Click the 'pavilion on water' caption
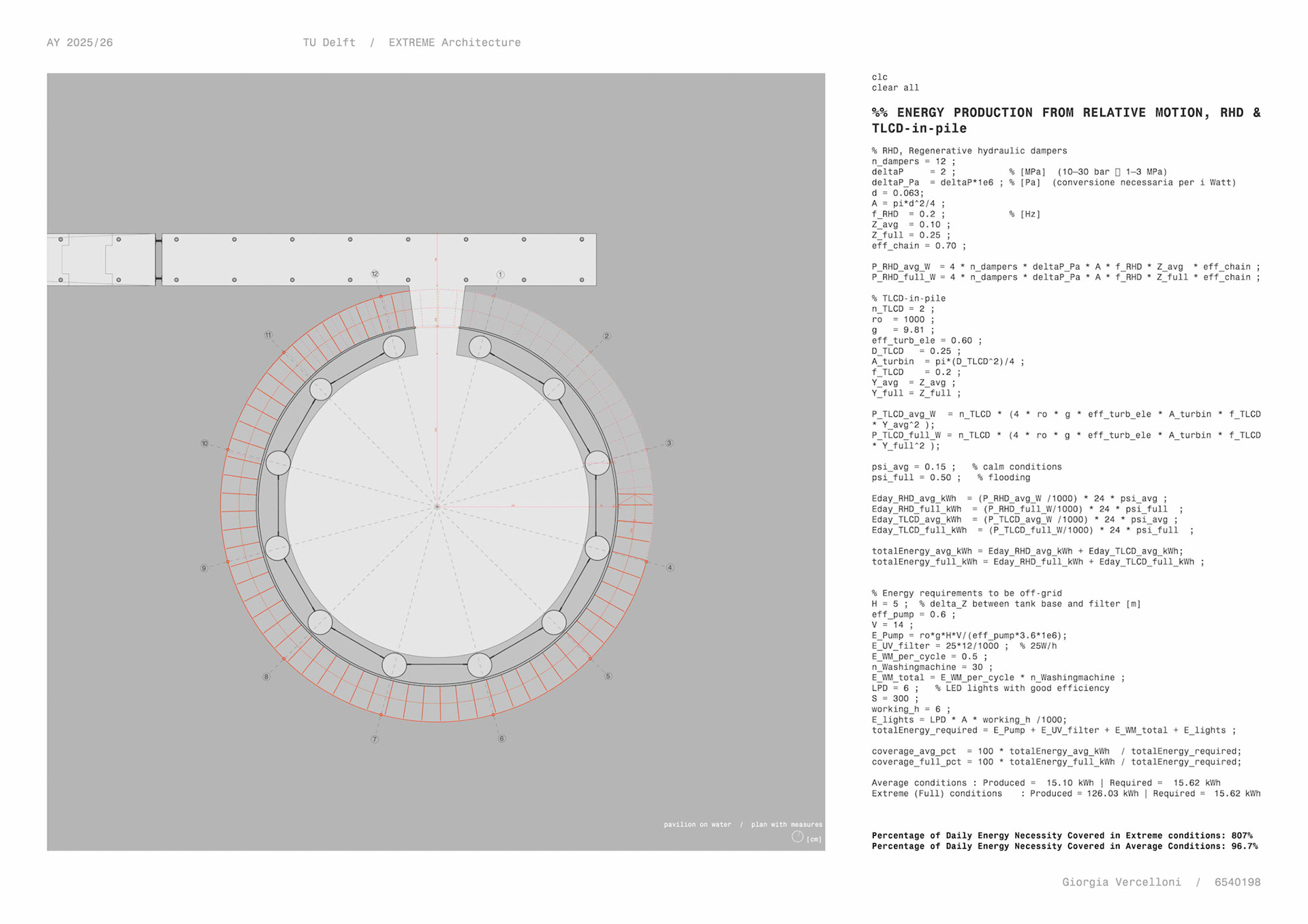 point(697,825)
